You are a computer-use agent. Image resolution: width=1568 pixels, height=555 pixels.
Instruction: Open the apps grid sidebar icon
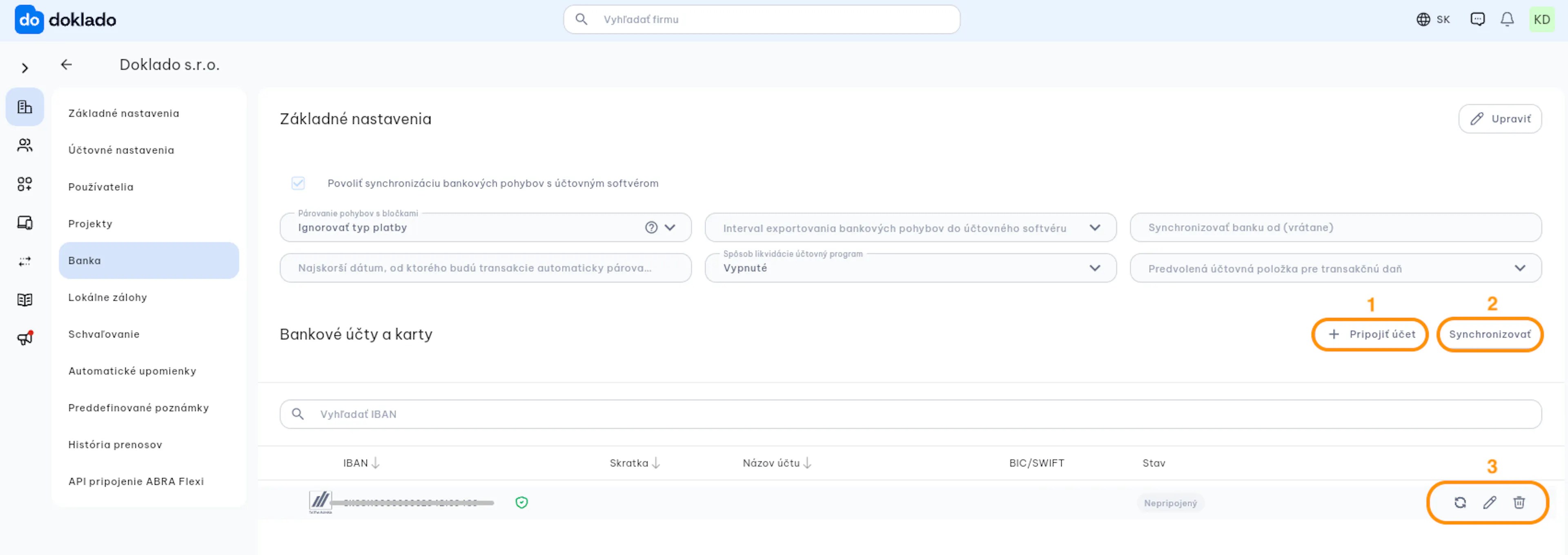pos(25,184)
